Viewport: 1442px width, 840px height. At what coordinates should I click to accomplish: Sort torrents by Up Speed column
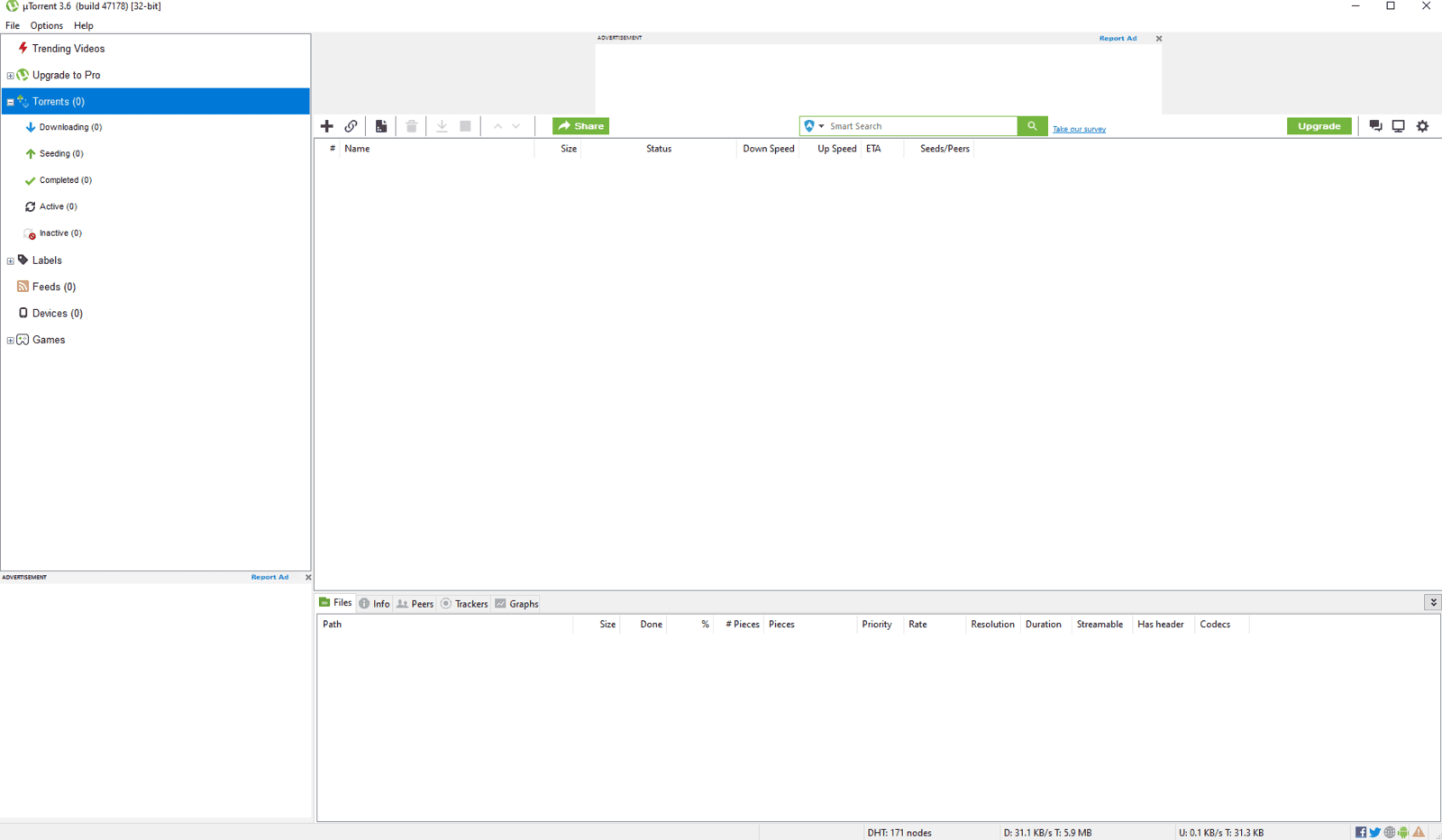(830, 149)
